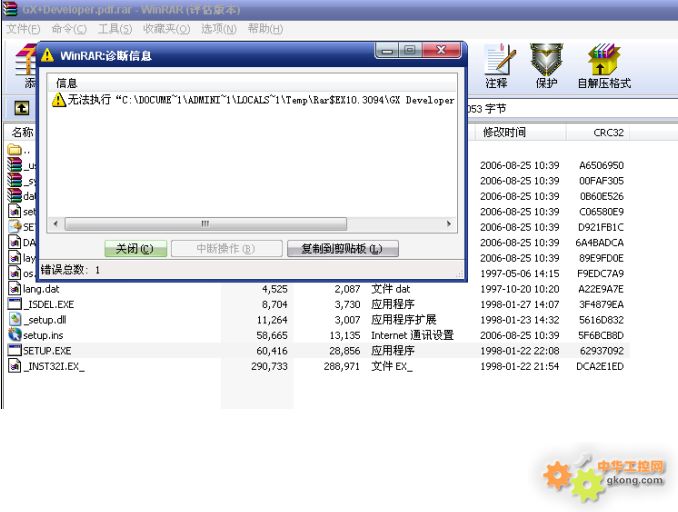Click the lang.dat file name

(x=42, y=289)
